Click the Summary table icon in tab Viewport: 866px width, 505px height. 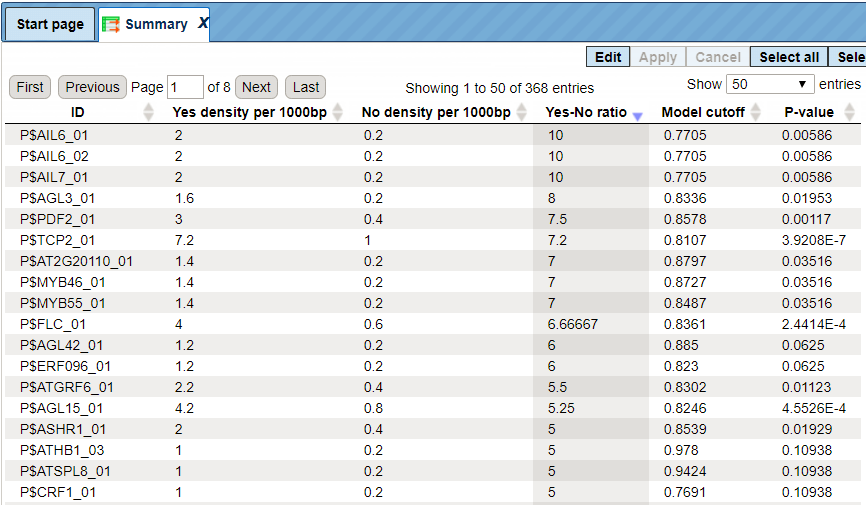[x=111, y=24]
